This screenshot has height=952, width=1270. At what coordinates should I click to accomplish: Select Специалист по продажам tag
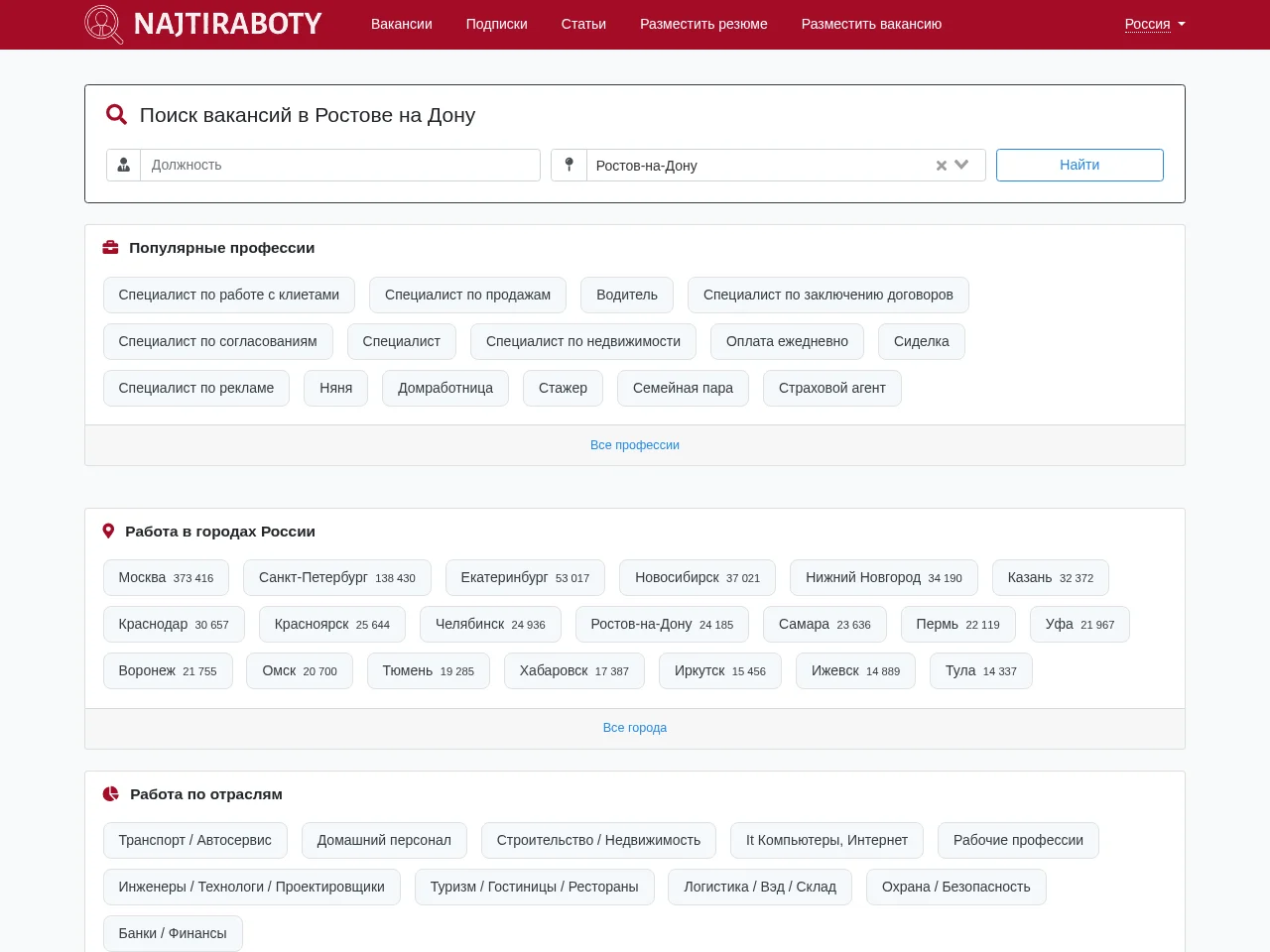(467, 295)
